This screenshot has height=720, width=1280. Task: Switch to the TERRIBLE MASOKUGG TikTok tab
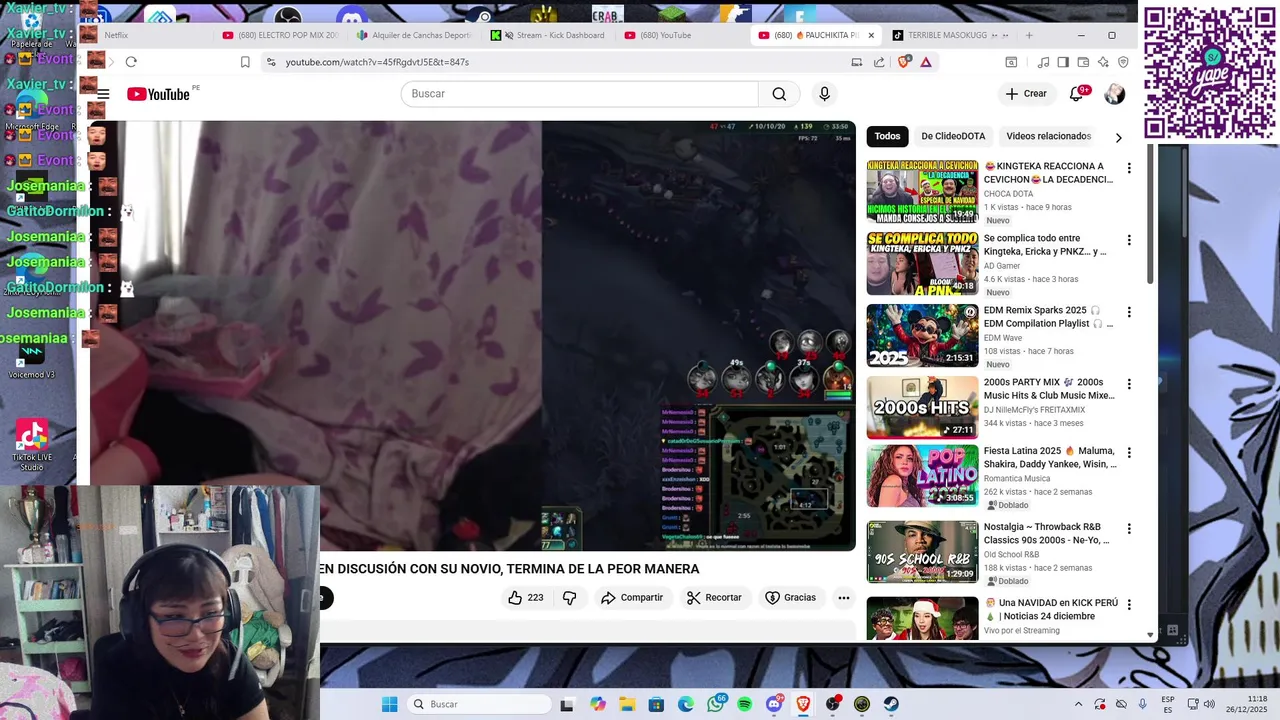tap(951, 35)
